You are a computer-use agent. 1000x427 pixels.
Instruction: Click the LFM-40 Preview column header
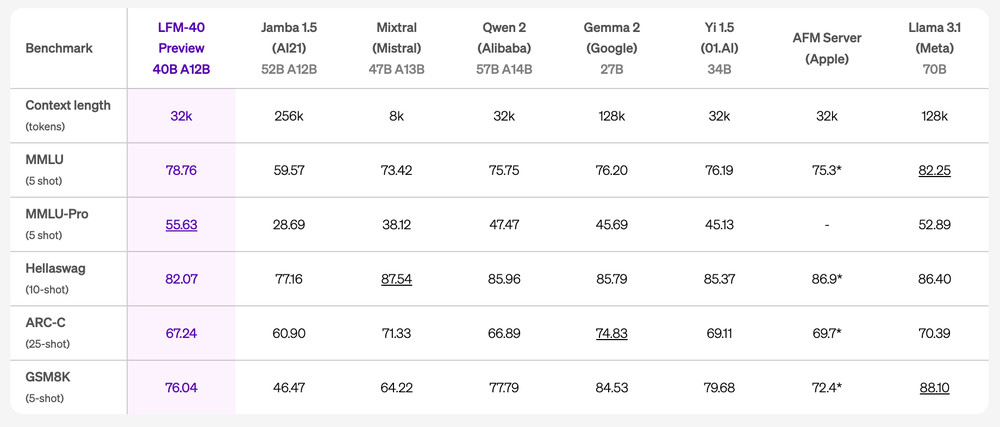tap(181, 48)
